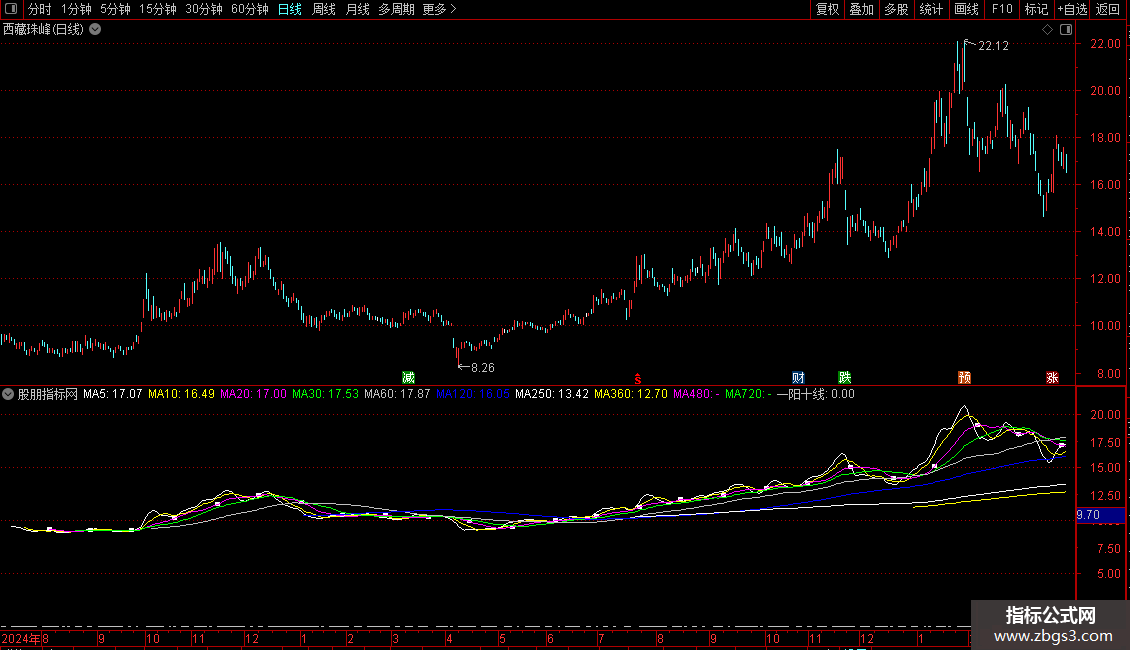Image resolution: width=1130 pixels, height=650 pixels.
Task: Click the 9.70 value box on indicator axis
Action: (x=1100, y=515)
